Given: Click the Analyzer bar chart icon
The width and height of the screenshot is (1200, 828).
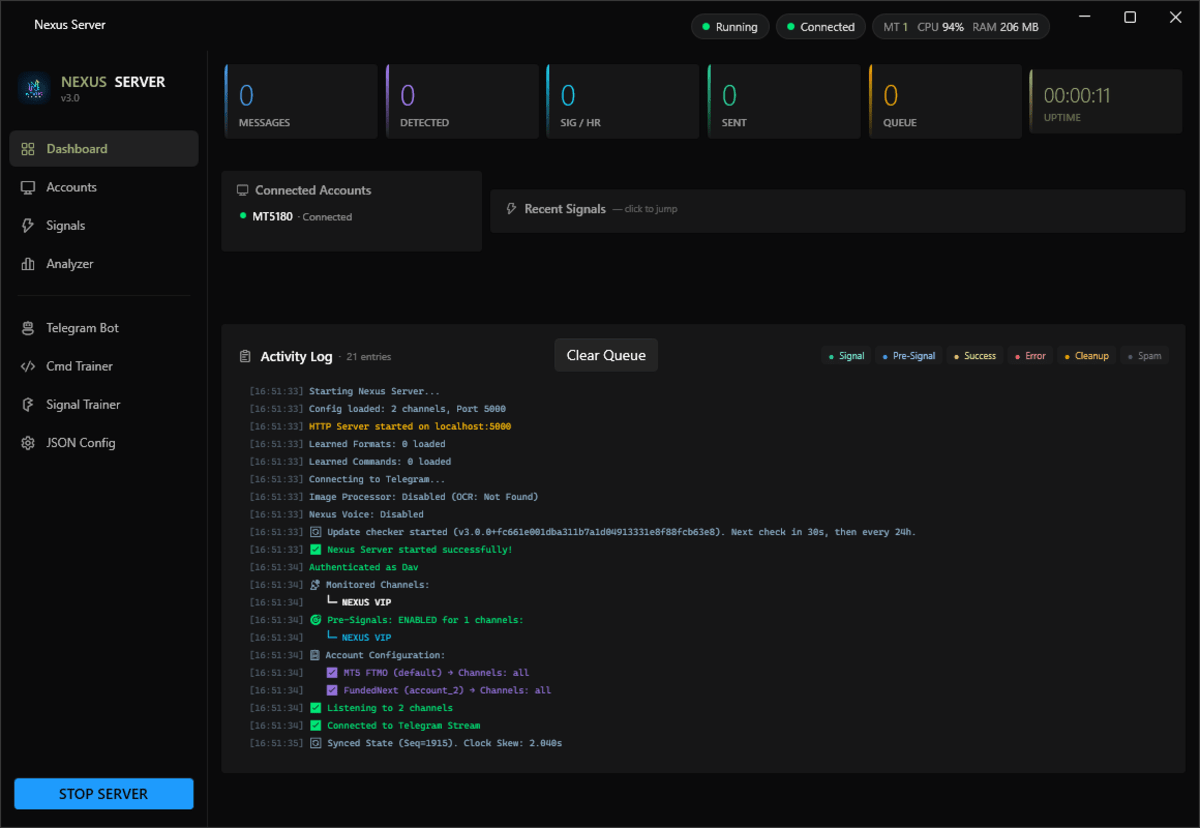Looking at the screenshot, I should (28, 264).
